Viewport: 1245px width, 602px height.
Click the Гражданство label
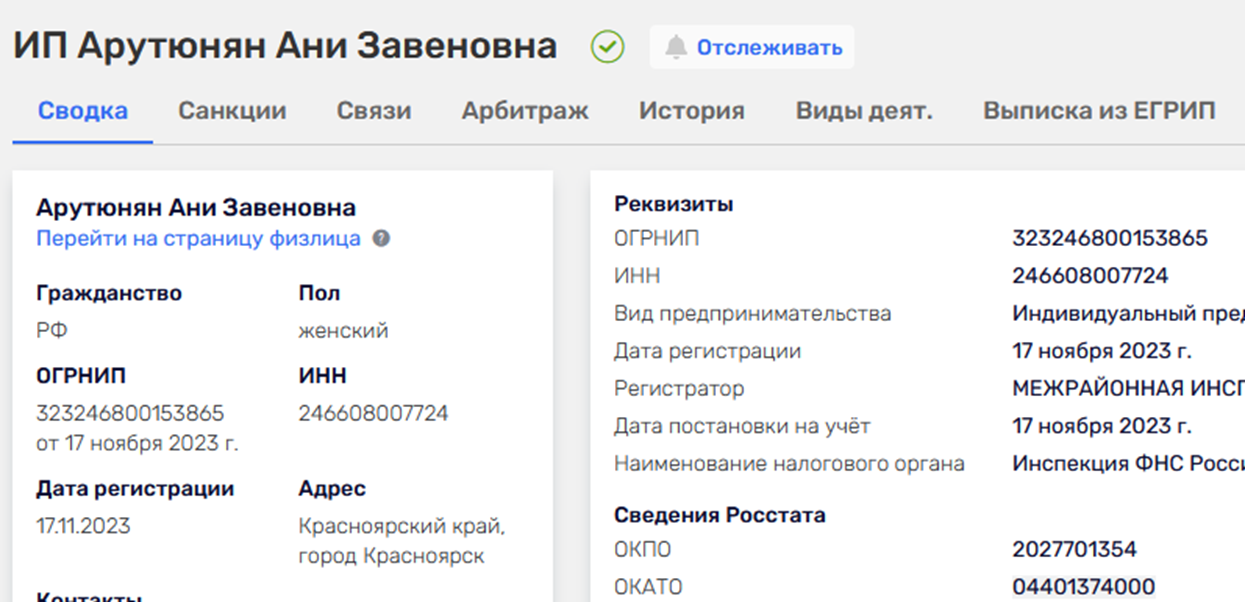tap(109, 294)
